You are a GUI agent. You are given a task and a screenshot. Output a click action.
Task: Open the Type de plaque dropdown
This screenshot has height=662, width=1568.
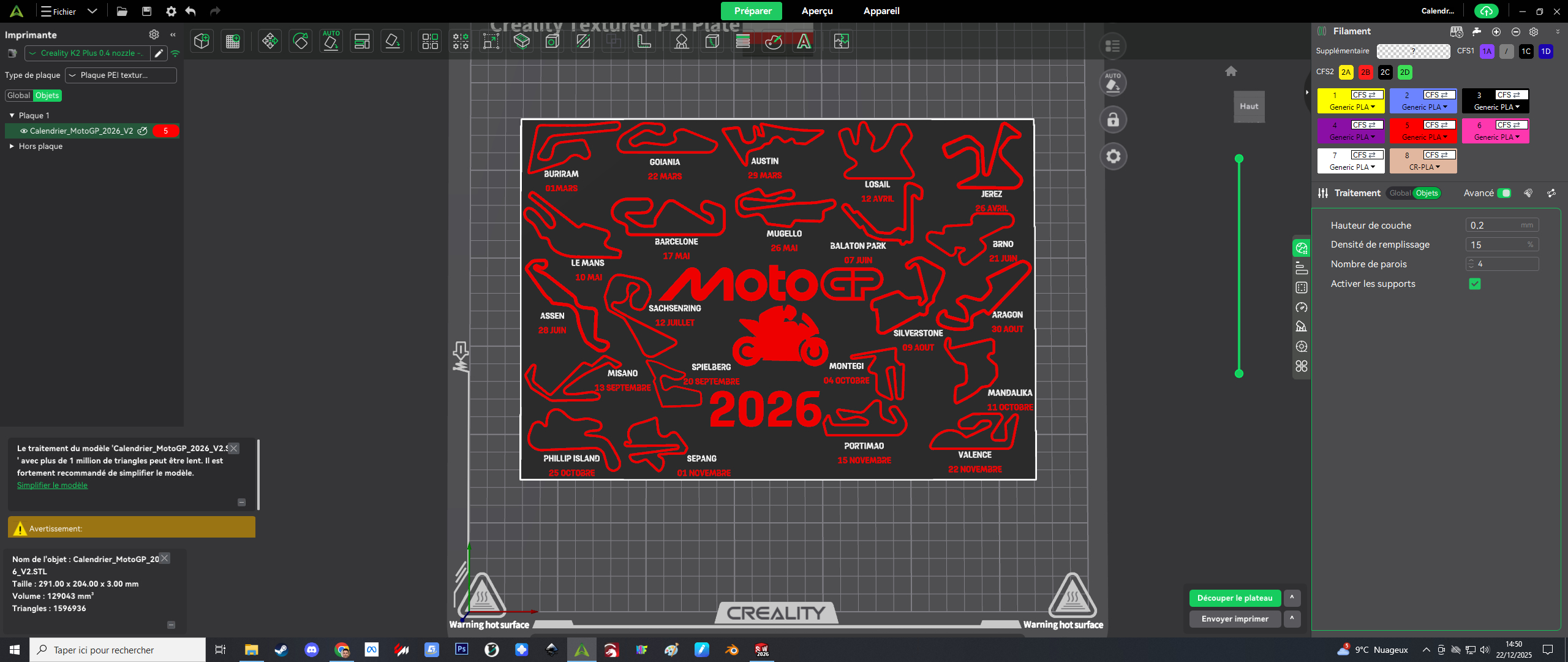pos(121,75)
